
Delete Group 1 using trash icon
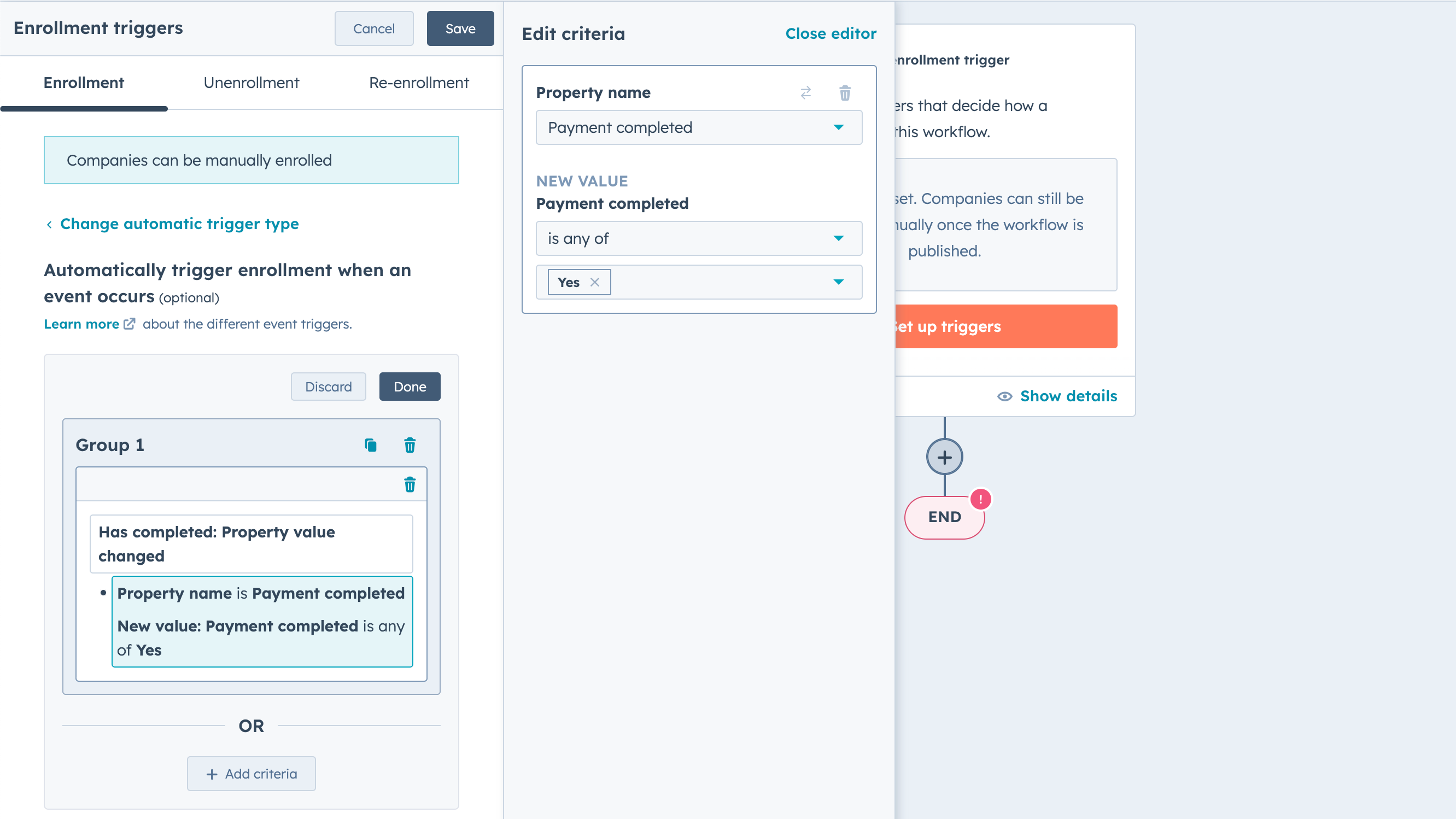pos(410,446)
